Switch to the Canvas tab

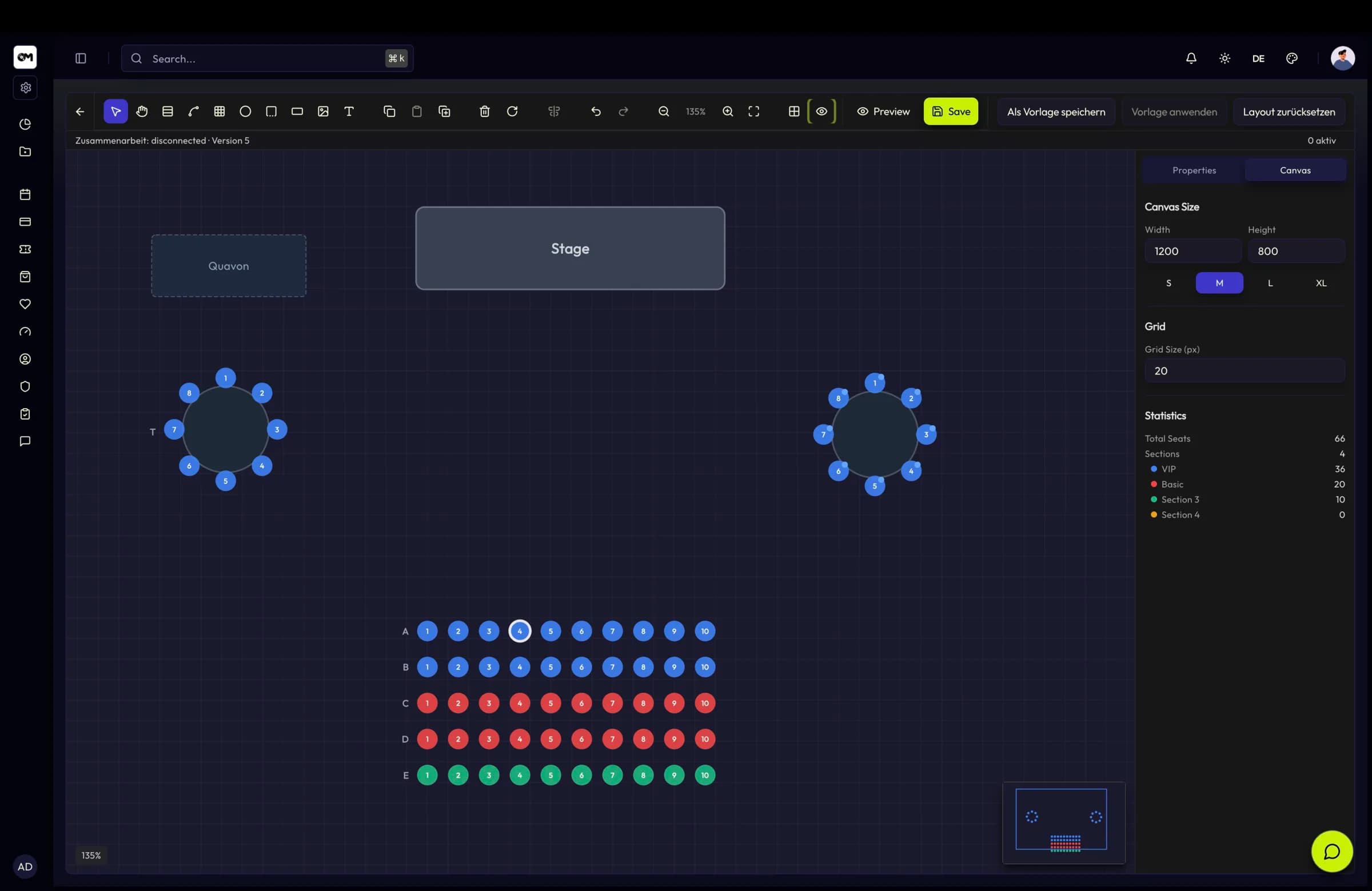[x=1295, y=170]
